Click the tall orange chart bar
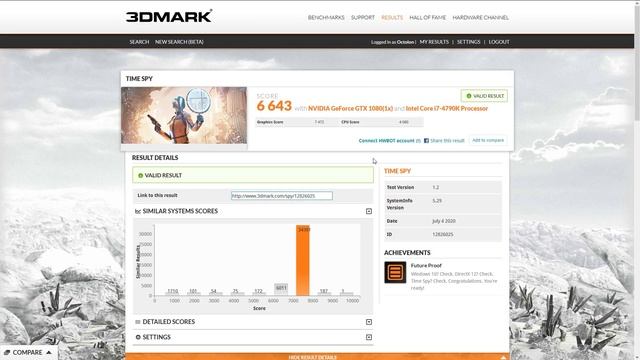Image resolution: width=640 pixels, height=360 pixels. pos(303,260)
